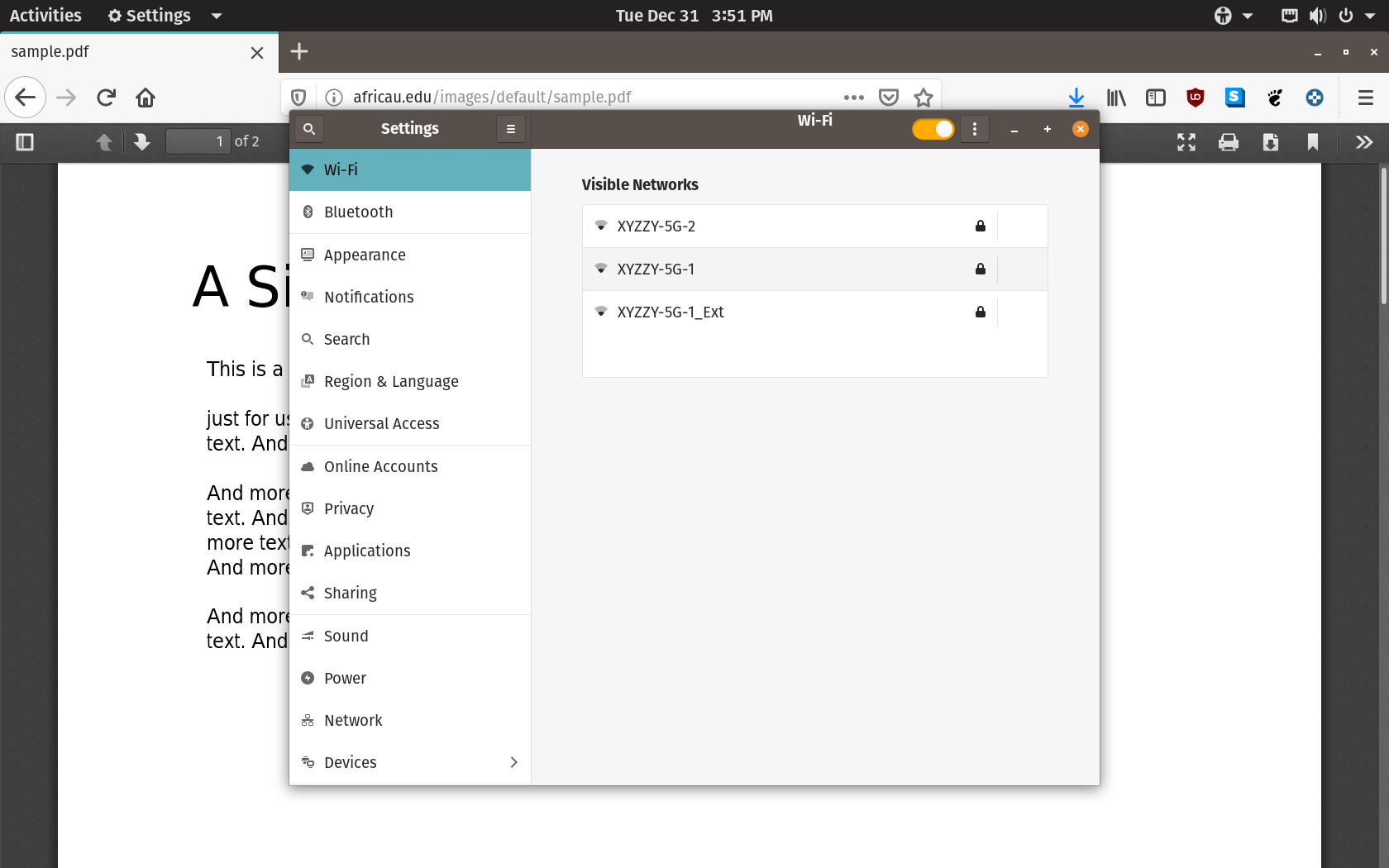Open the system status menu chevron
This screenshot has height=868, width=1389.
(1370, 15)
